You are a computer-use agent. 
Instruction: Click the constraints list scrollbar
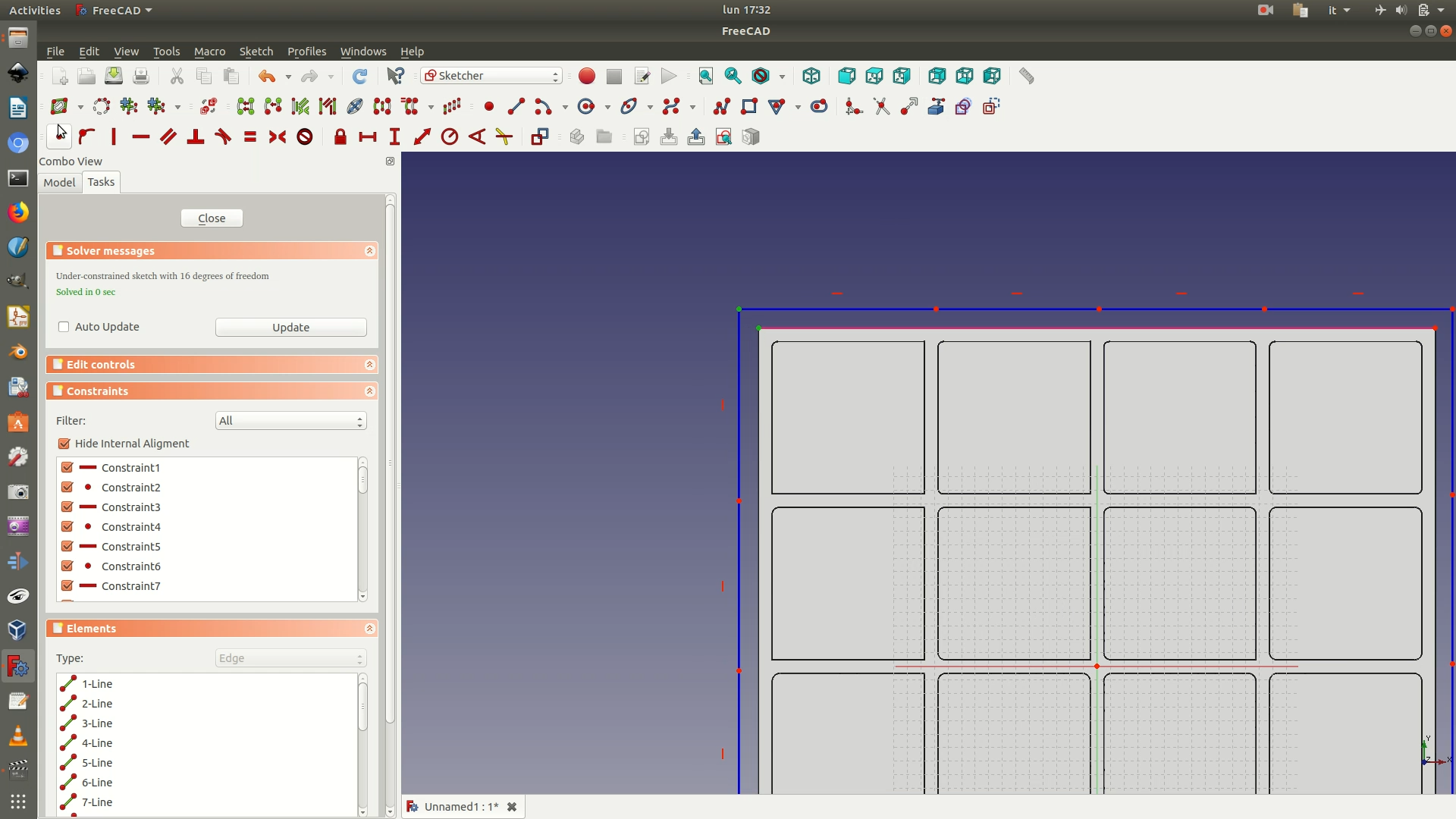pos(362,481)
